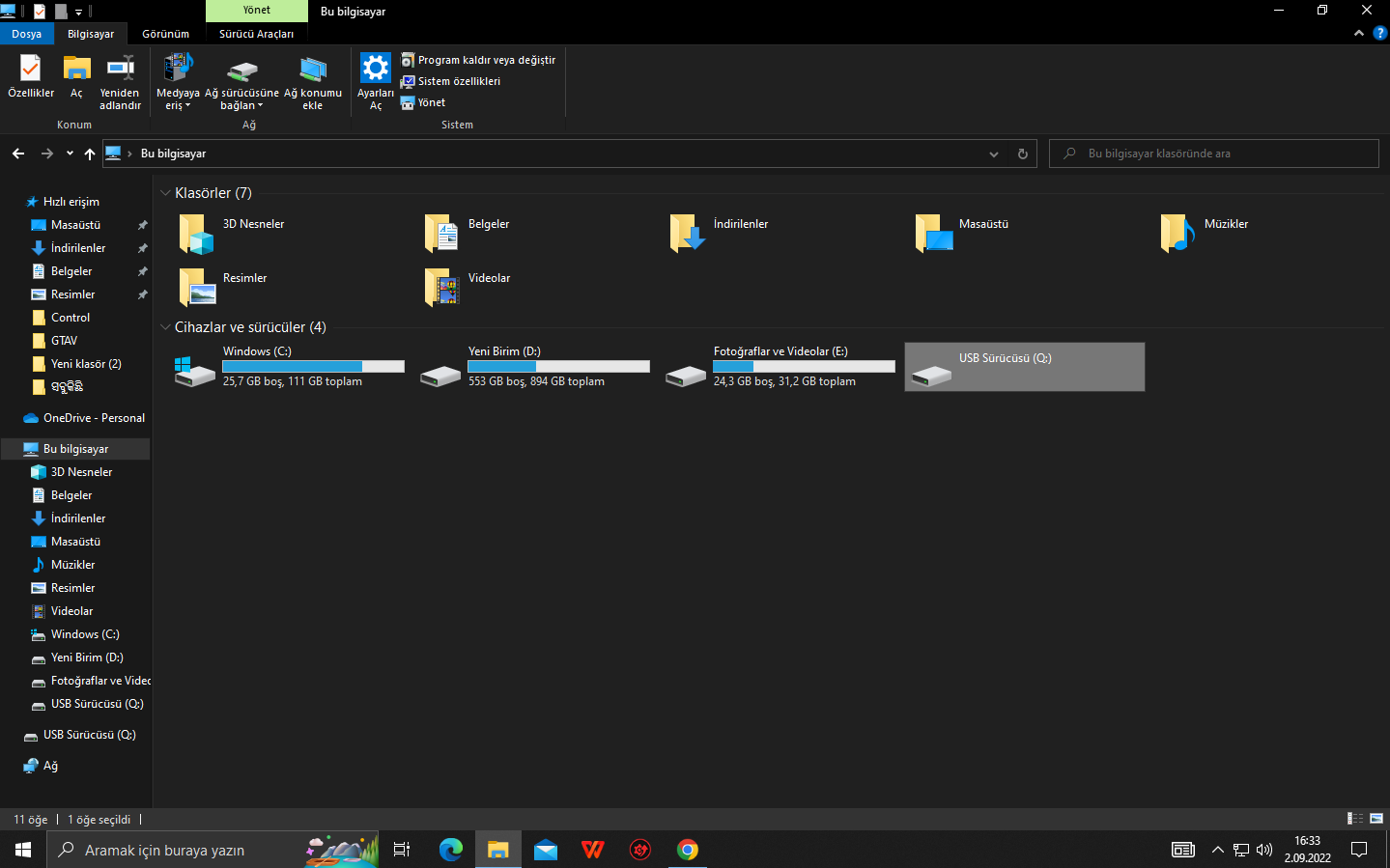Open Windows (C:) in navigation tree

(x=85, y=634)
